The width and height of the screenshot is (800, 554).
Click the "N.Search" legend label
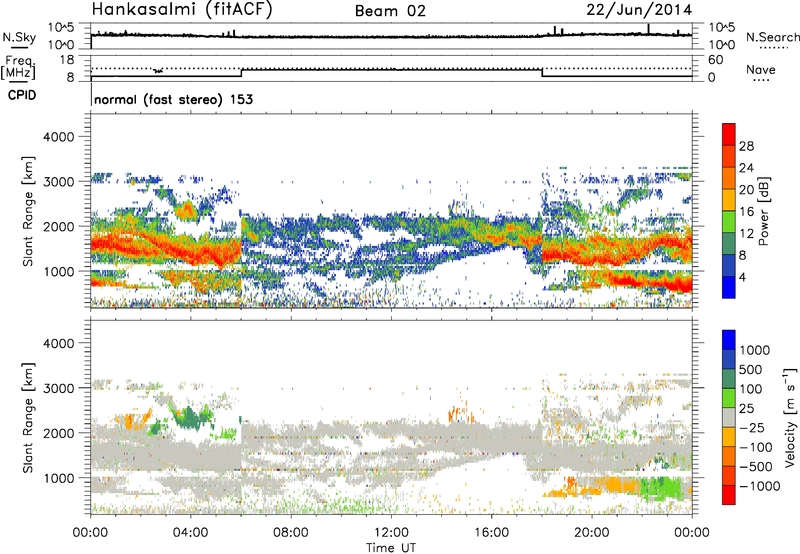772,37
